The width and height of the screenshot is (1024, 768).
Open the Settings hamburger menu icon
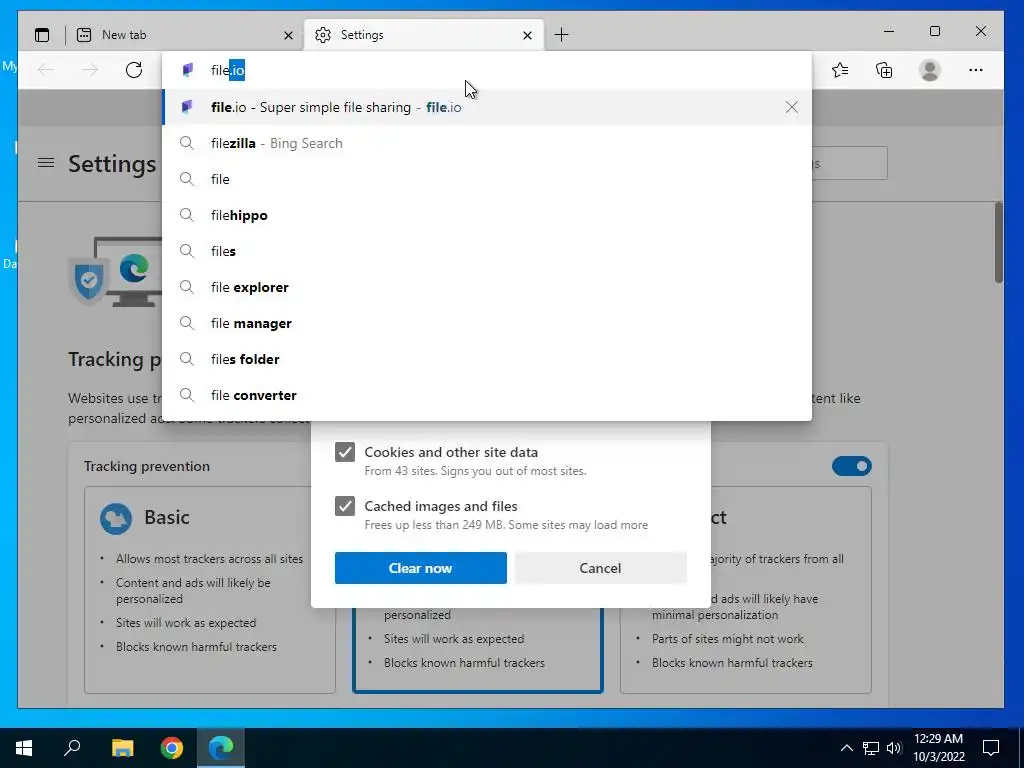(x=46, y=163)
